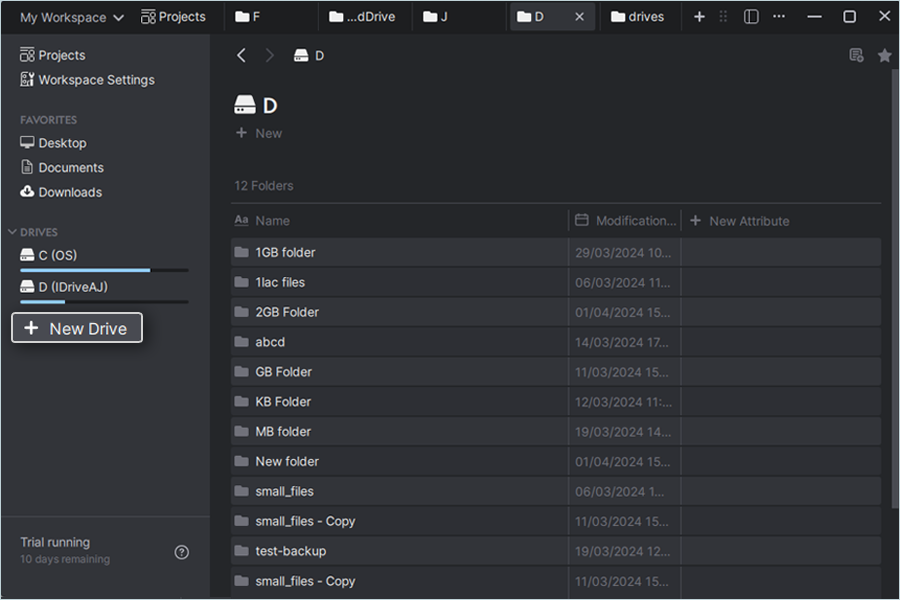Add a New Attribute column
The image size is (900, 600).
739,221
